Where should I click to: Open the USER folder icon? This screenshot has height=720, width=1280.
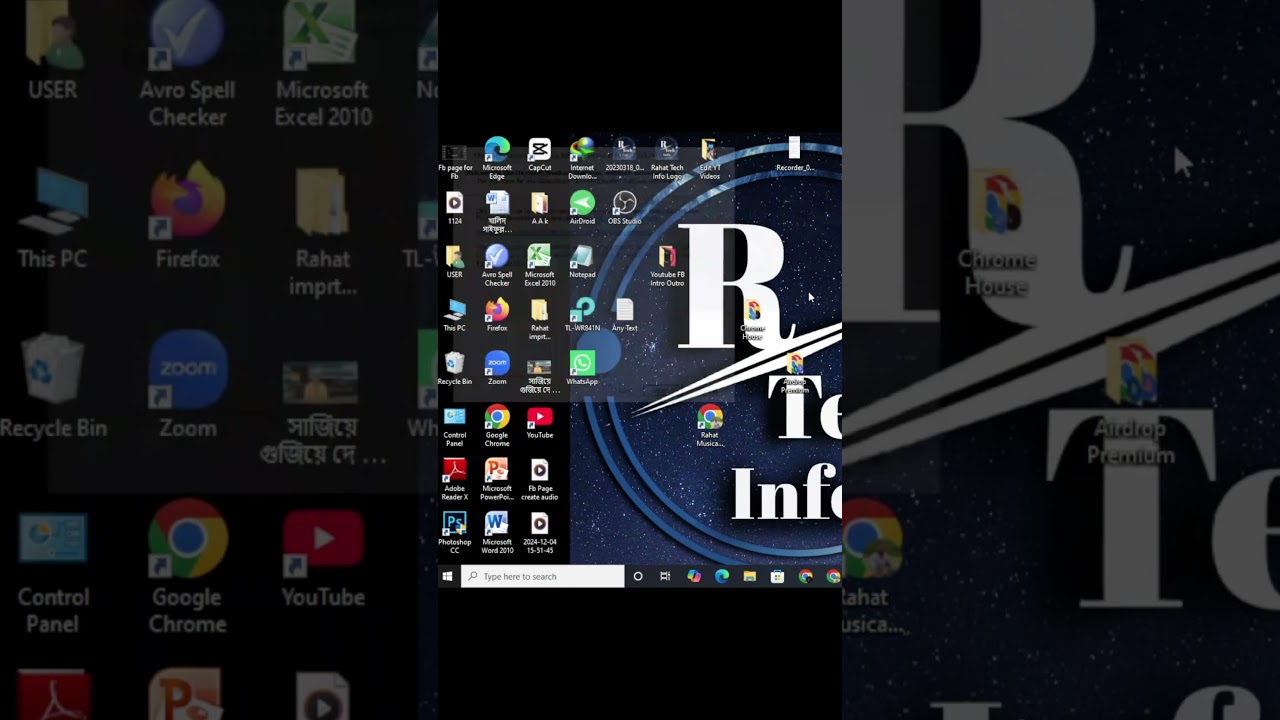455,262
